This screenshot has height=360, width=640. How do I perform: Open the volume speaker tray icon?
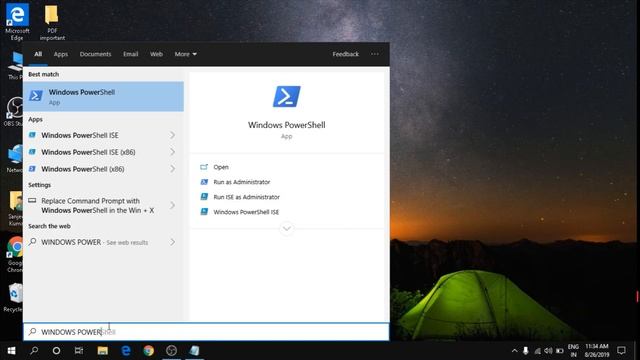coord(548,351)
